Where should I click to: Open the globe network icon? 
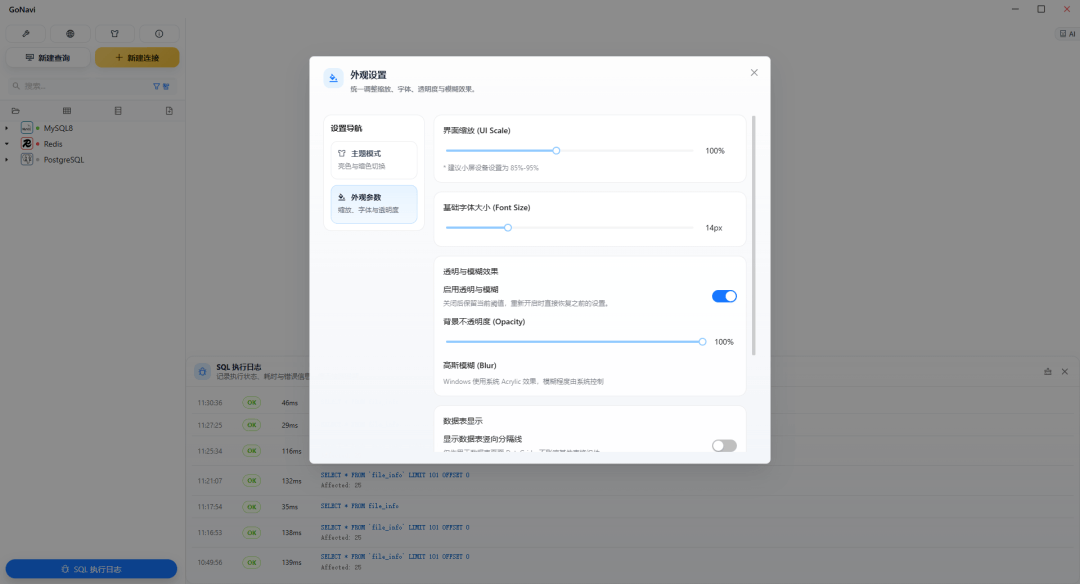[70, 34]
